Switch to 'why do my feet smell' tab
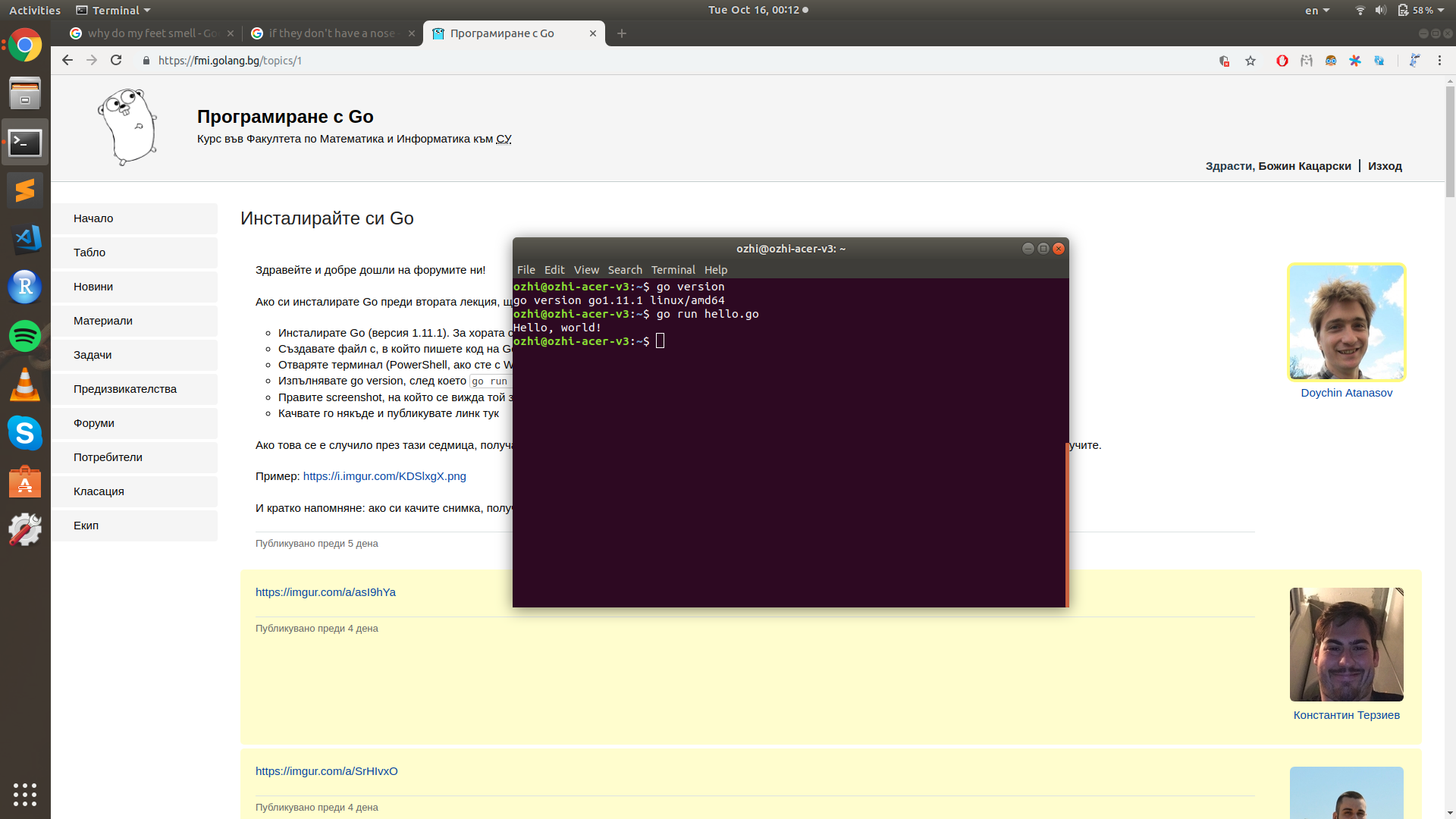The height and width of the screenshot is (819, 1456). [152, 33]
